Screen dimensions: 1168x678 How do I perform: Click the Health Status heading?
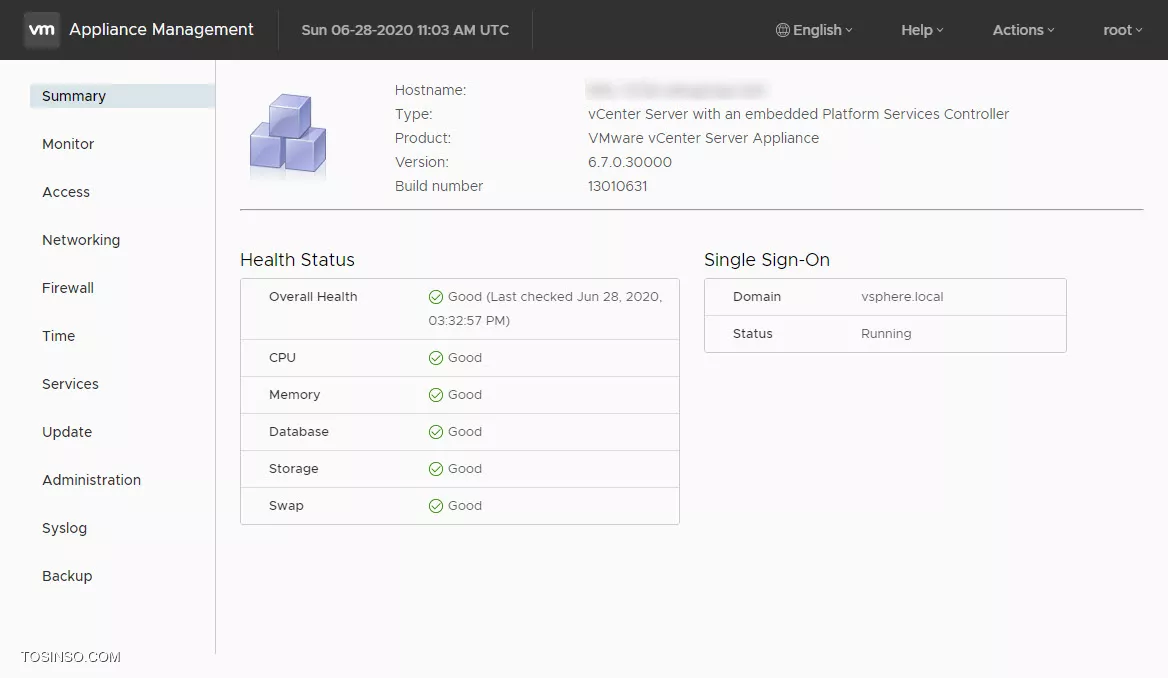tap(297, 259)
